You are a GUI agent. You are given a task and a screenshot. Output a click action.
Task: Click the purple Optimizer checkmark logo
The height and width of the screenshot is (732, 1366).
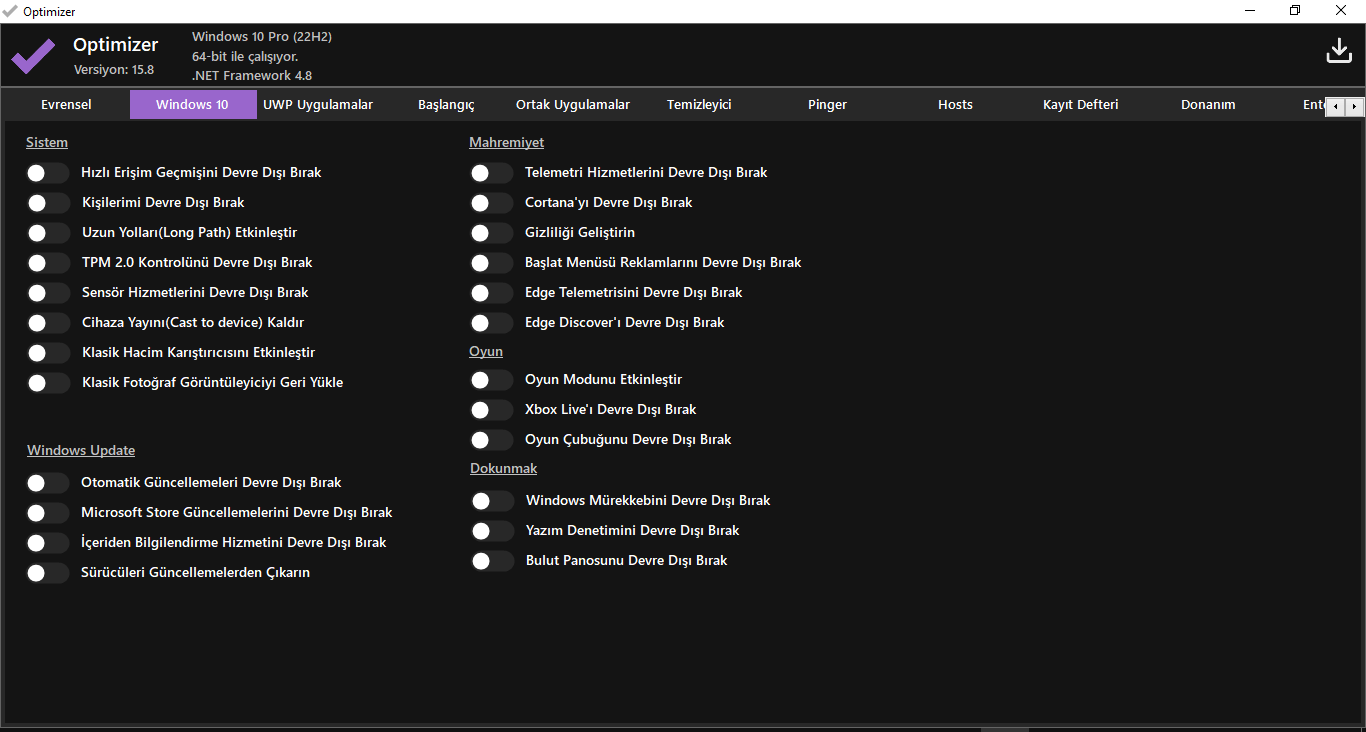pos(33,56)
